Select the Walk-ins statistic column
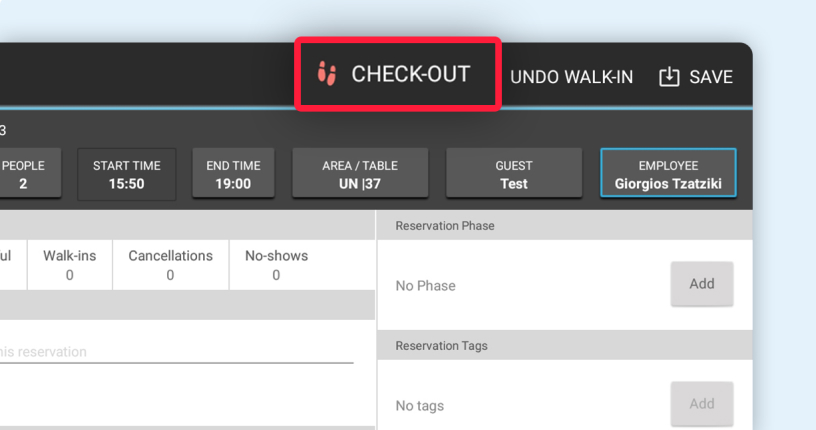816x430 pixels. click(69, 265)
